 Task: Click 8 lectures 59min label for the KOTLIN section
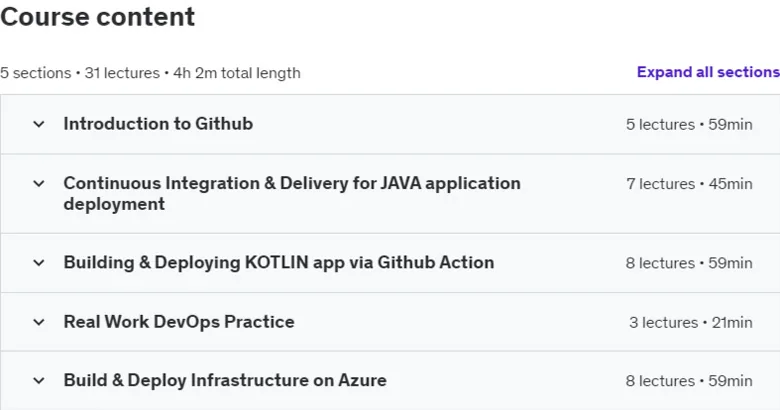pyautogui.click(x=689, y=263)
